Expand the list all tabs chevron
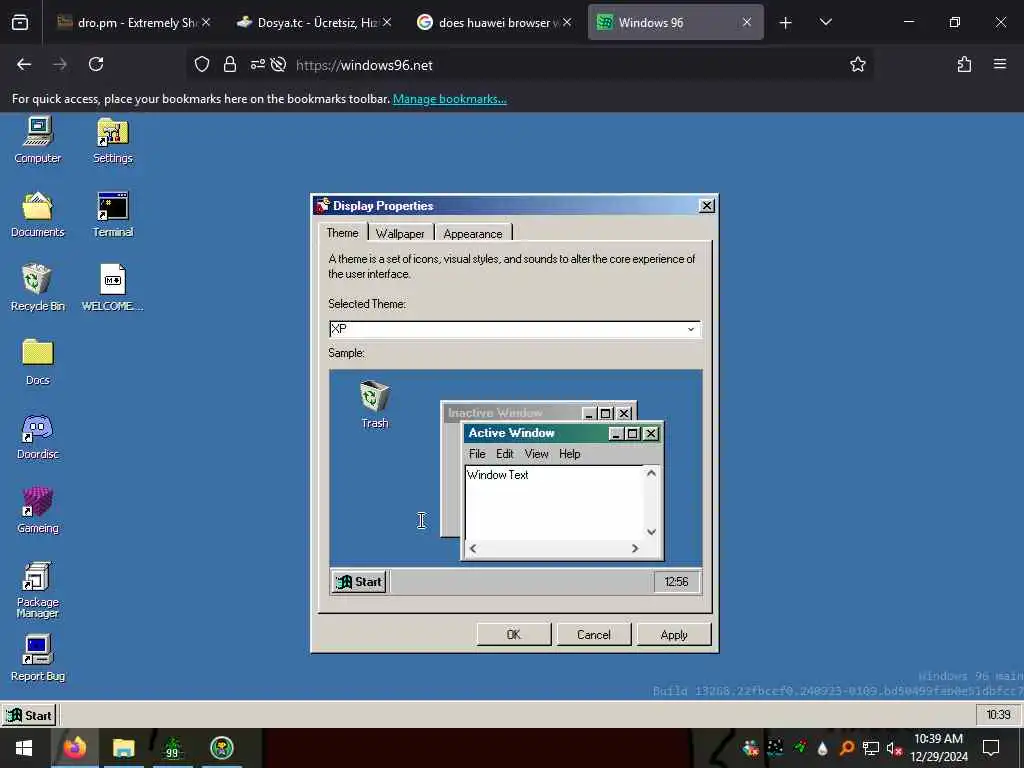 825,23
